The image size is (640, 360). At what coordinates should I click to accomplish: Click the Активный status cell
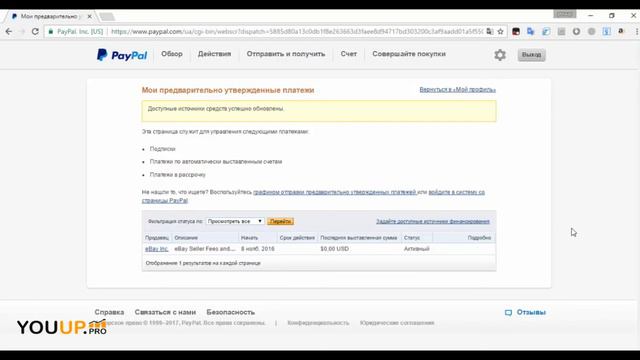click(417, 249)
